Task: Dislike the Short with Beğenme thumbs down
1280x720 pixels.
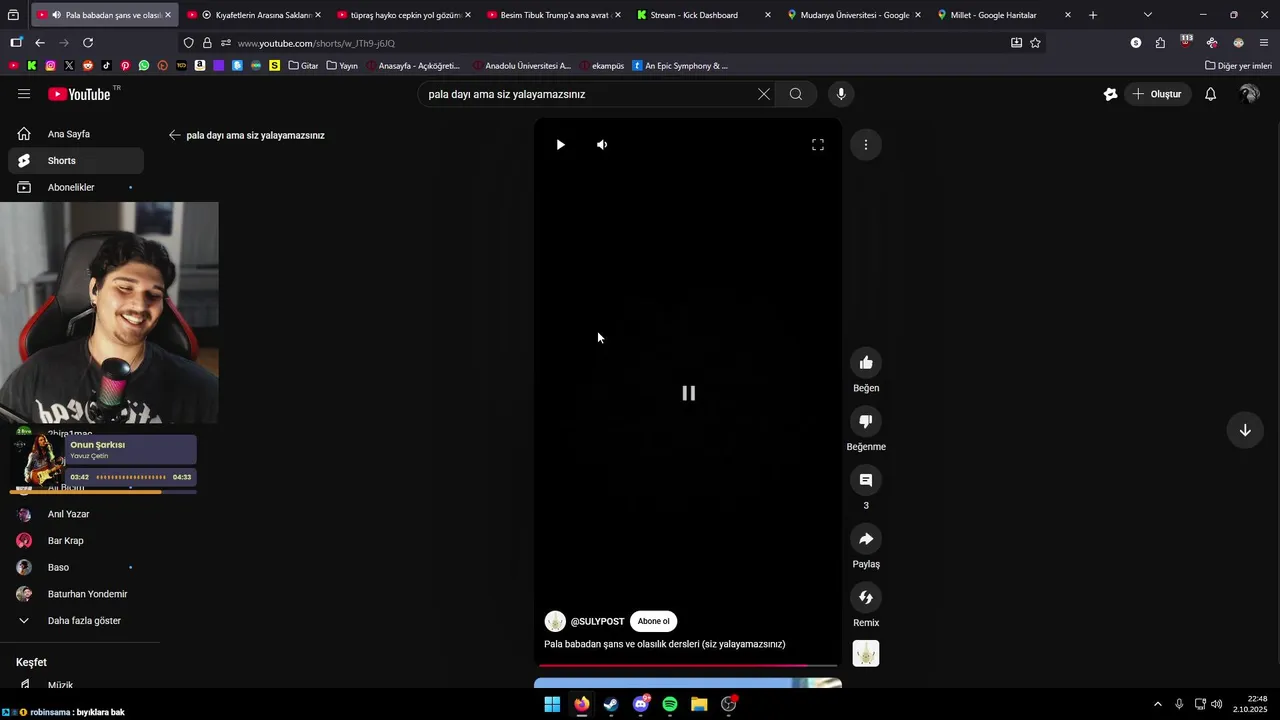Action: pyautogui.click(x=866, y=422)
